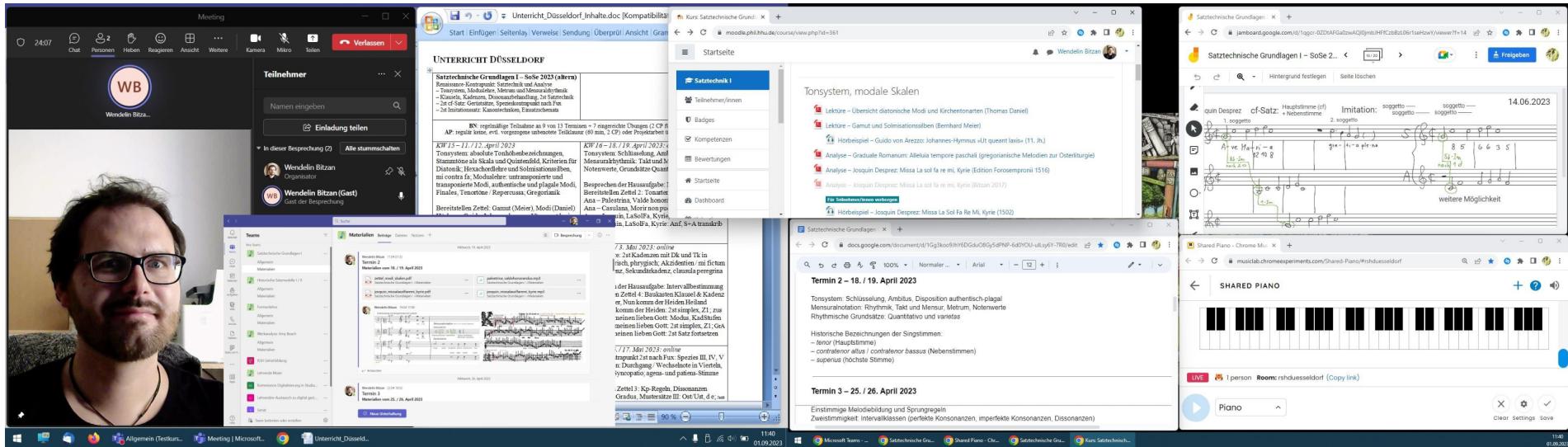The height and width of the screenshot is (447, 1568).
Task: Toggle pin for Wendelin Bitzan organizer
Action: [x=388, y=172]
